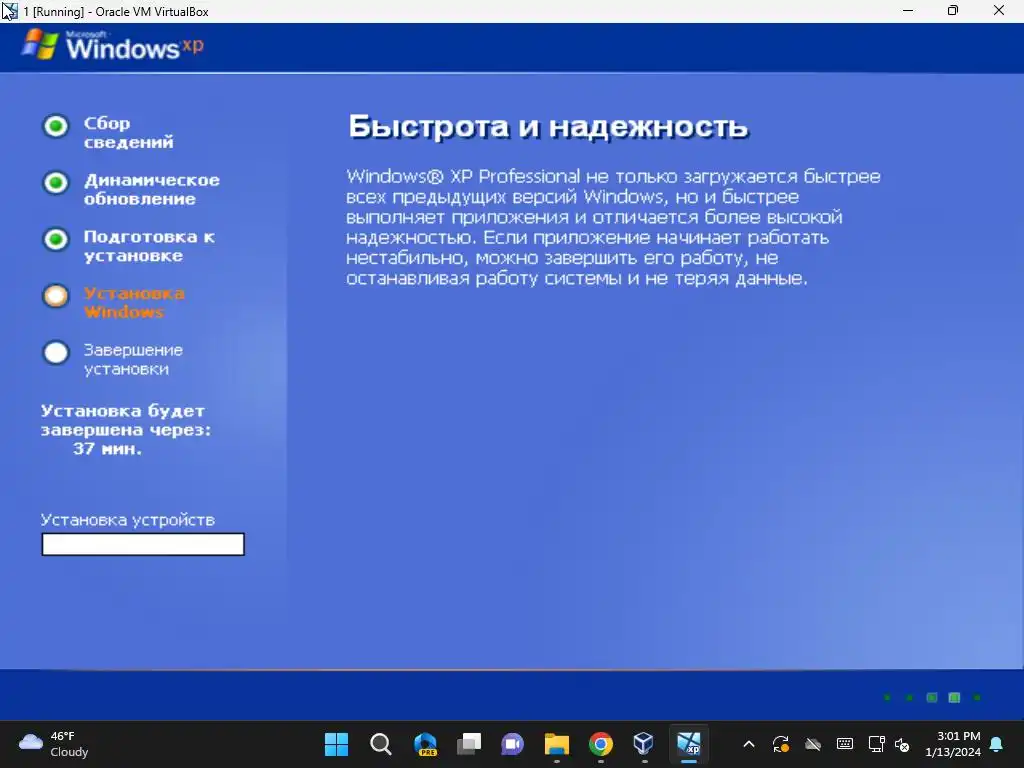Click the sync status tray icon
The image size is (1024, 768).
pos(780,744)
